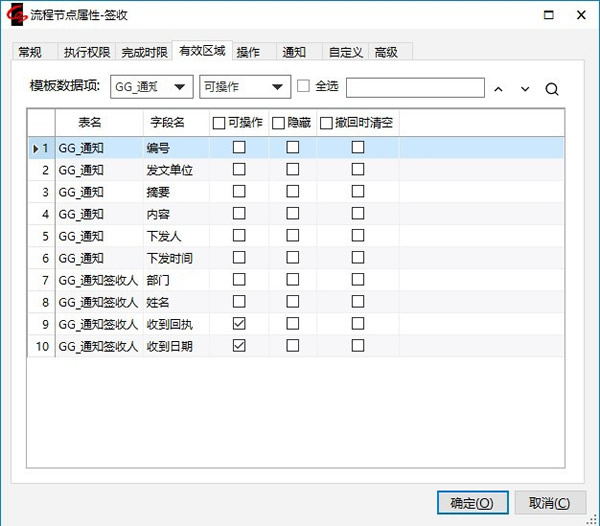The height and width of the screenshot is (526, 600).
Task: Click the up arrow navigation icon
Action: pyautogui.click(x=499, y=88)
